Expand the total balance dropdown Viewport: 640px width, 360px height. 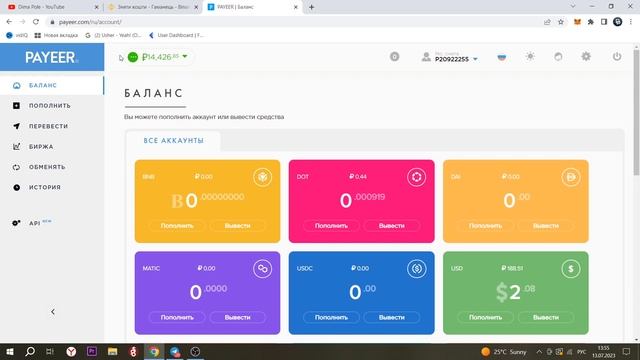click(x=185, y=56)
